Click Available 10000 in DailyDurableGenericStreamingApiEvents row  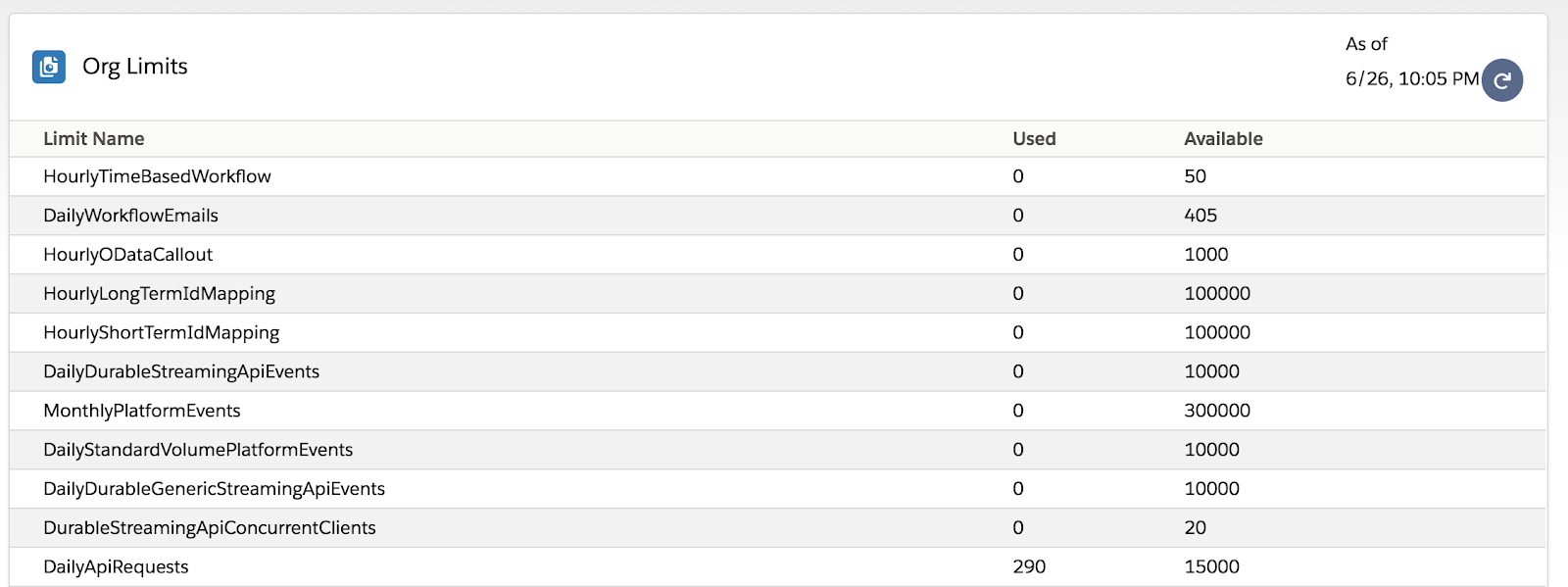1211,489
